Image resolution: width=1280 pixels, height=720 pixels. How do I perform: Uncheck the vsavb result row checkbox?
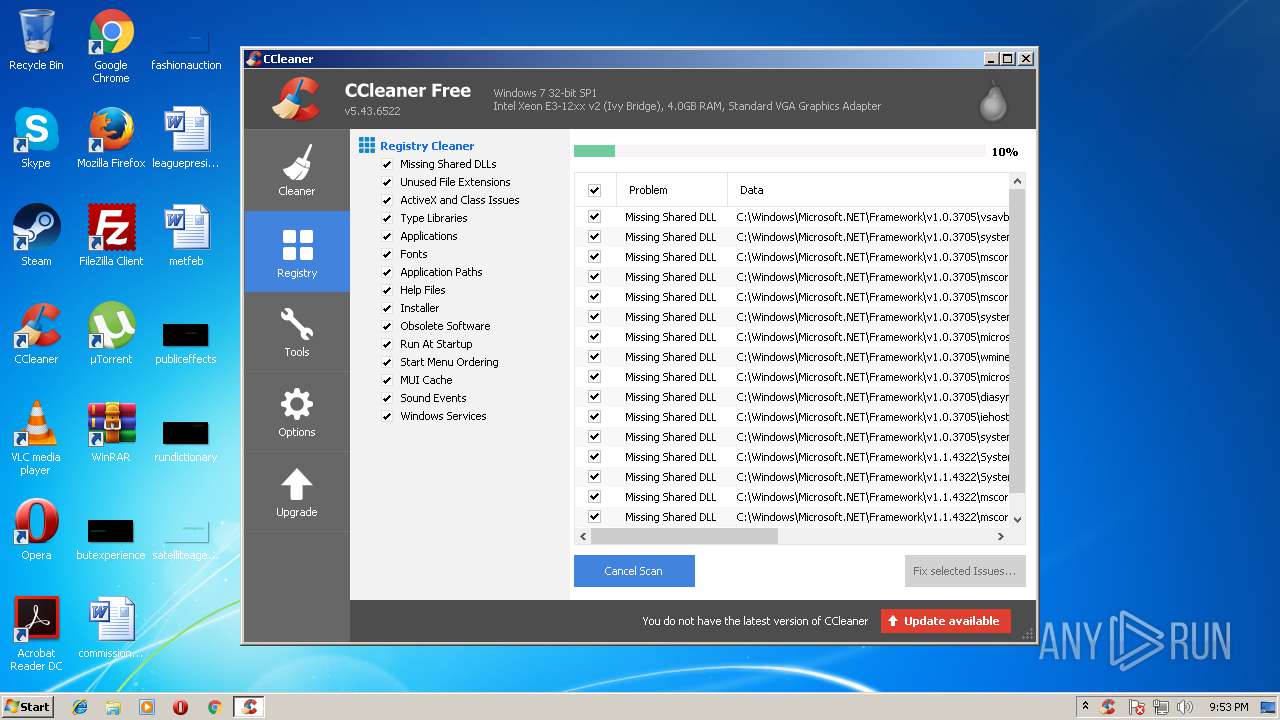pyautogui.click(x=595, y=217)
